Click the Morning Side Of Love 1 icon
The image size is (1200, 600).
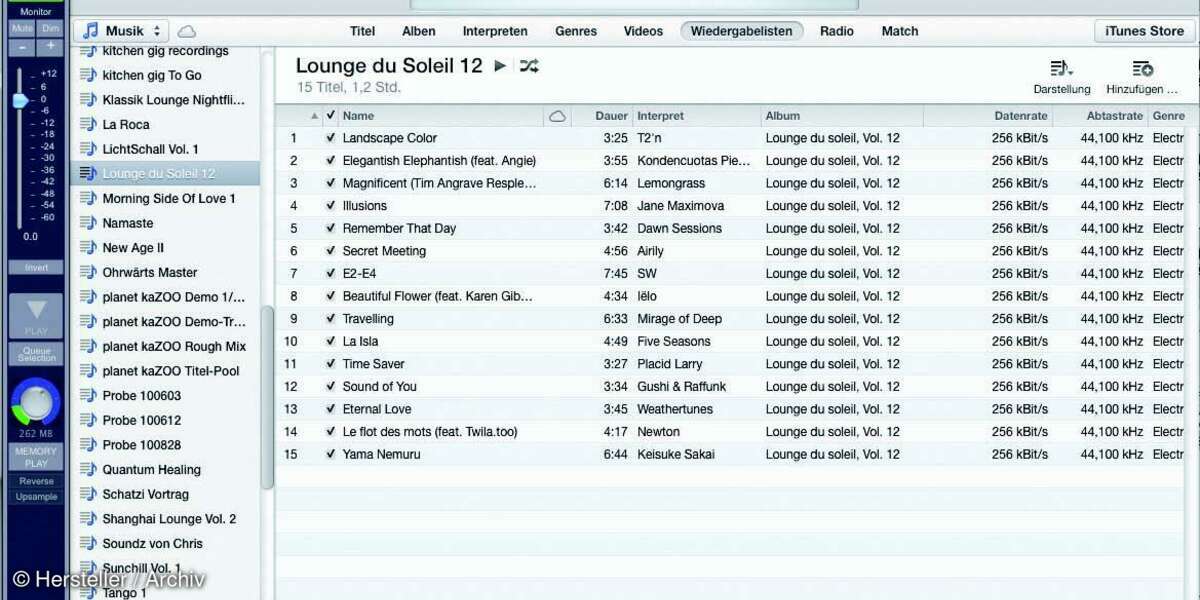[x=88, y=198]
